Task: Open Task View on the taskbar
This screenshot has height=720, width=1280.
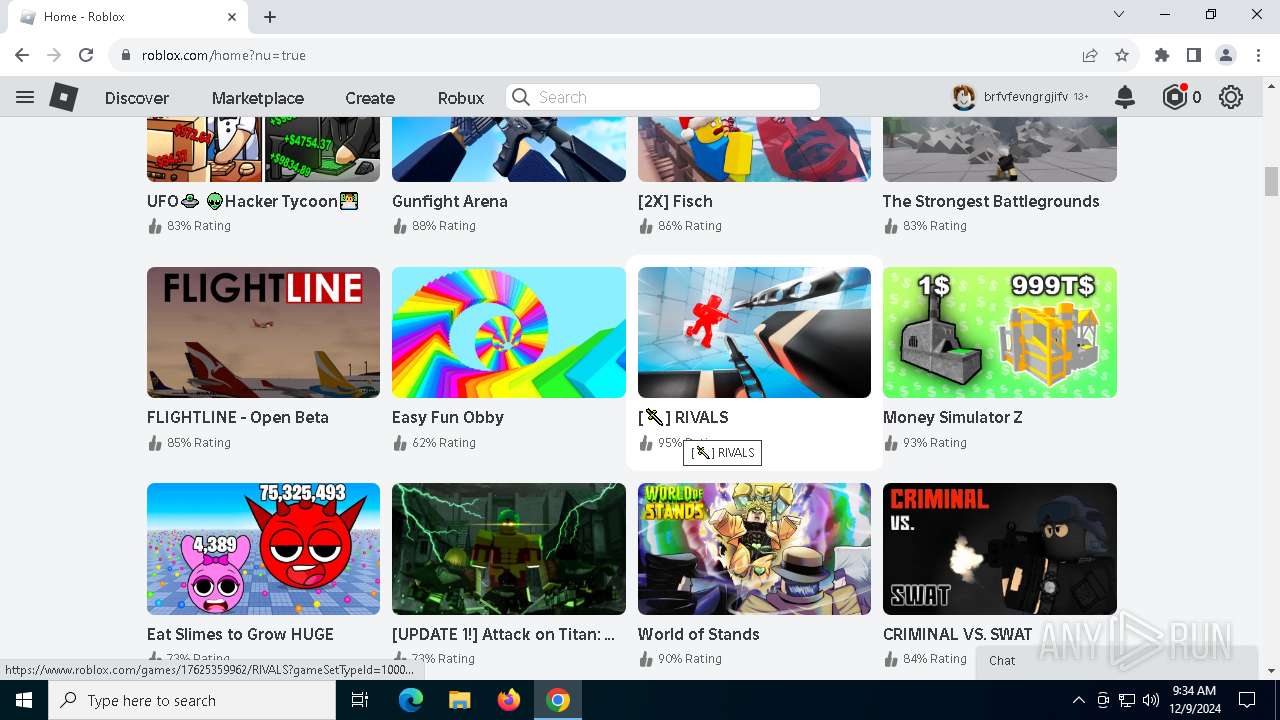Action: click(x=360, y=700)
